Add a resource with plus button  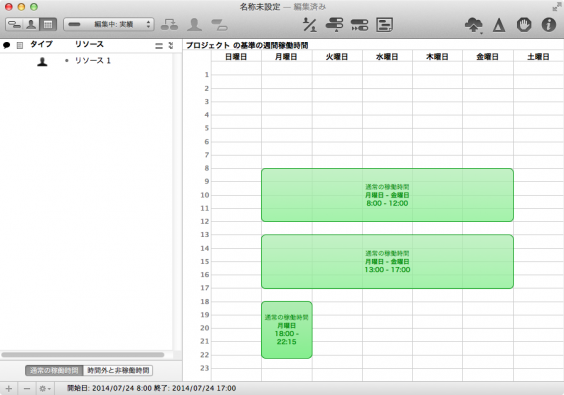(9, 389)
